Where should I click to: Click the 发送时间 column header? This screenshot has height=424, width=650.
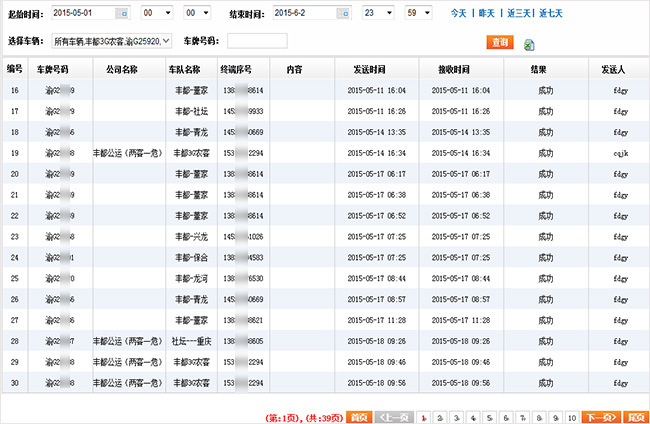pos(369,69)
